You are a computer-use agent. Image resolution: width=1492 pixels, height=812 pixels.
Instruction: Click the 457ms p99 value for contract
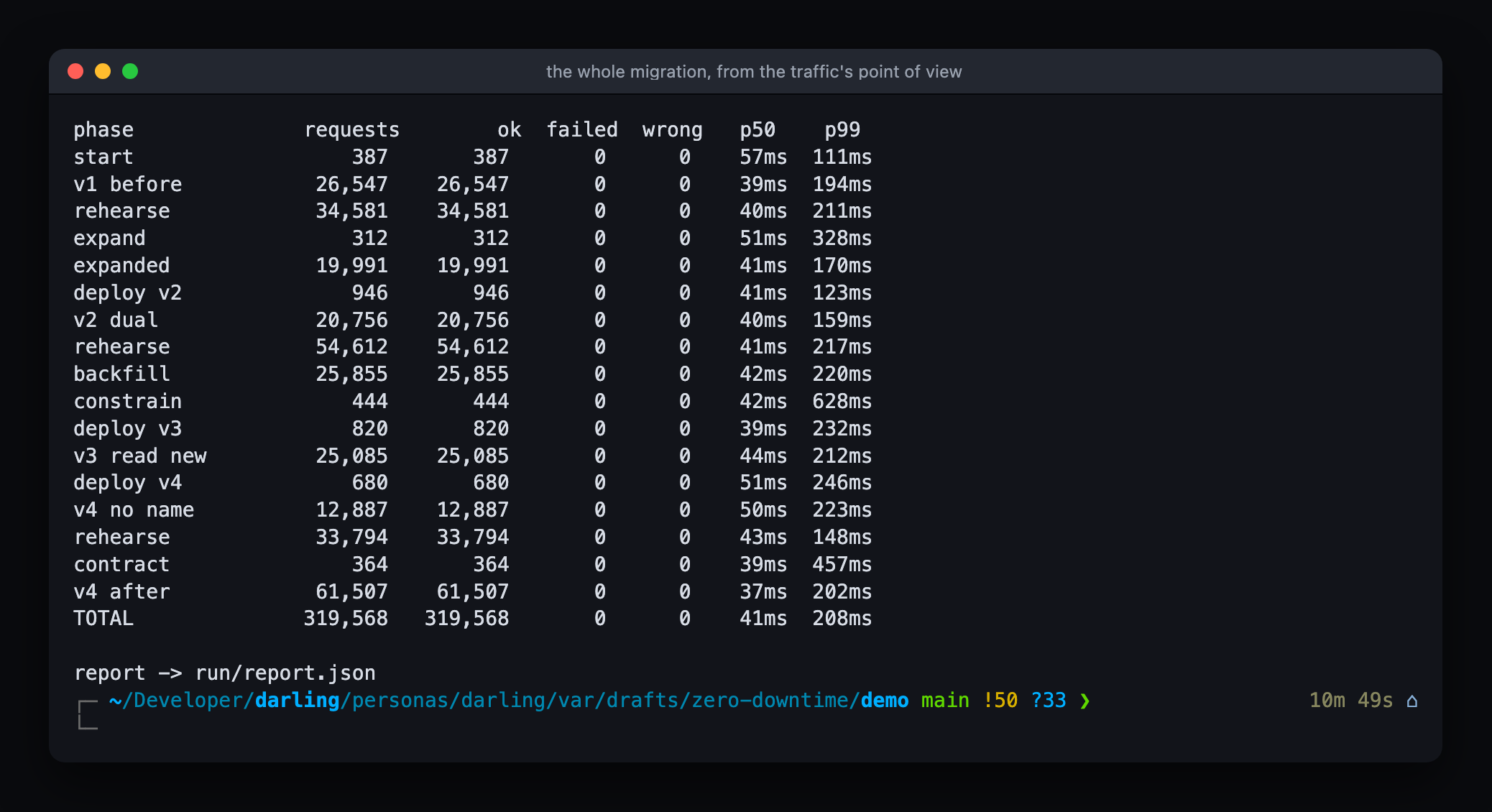click(x=842, y=565)
